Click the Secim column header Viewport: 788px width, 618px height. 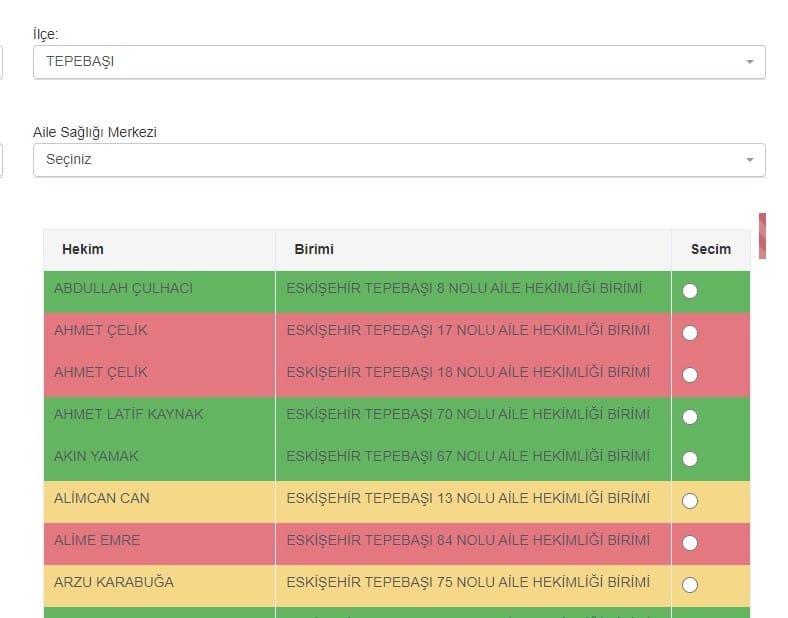pyautogui.click(x=710, y=249)
